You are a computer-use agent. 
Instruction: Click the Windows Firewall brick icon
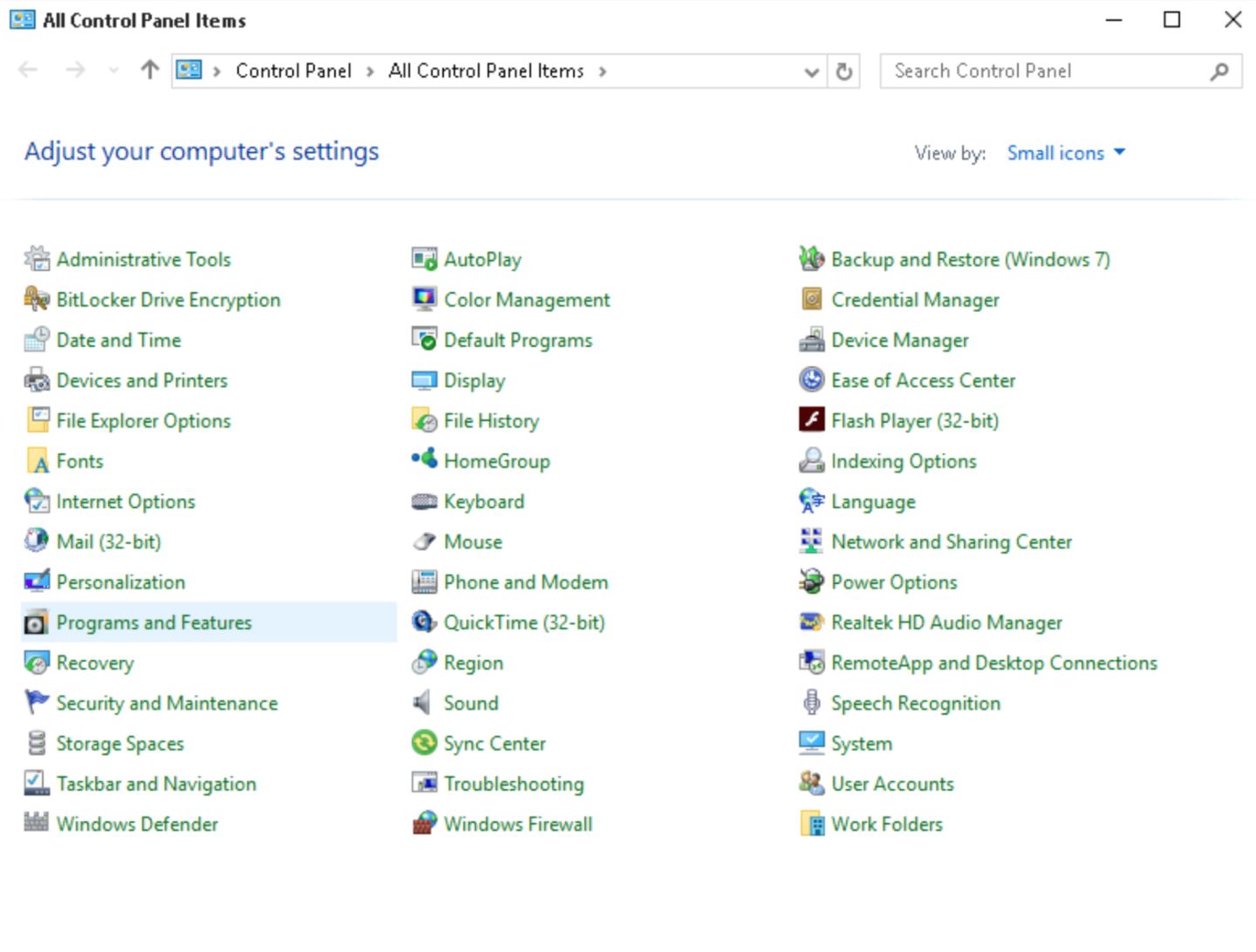click(424, 823)
